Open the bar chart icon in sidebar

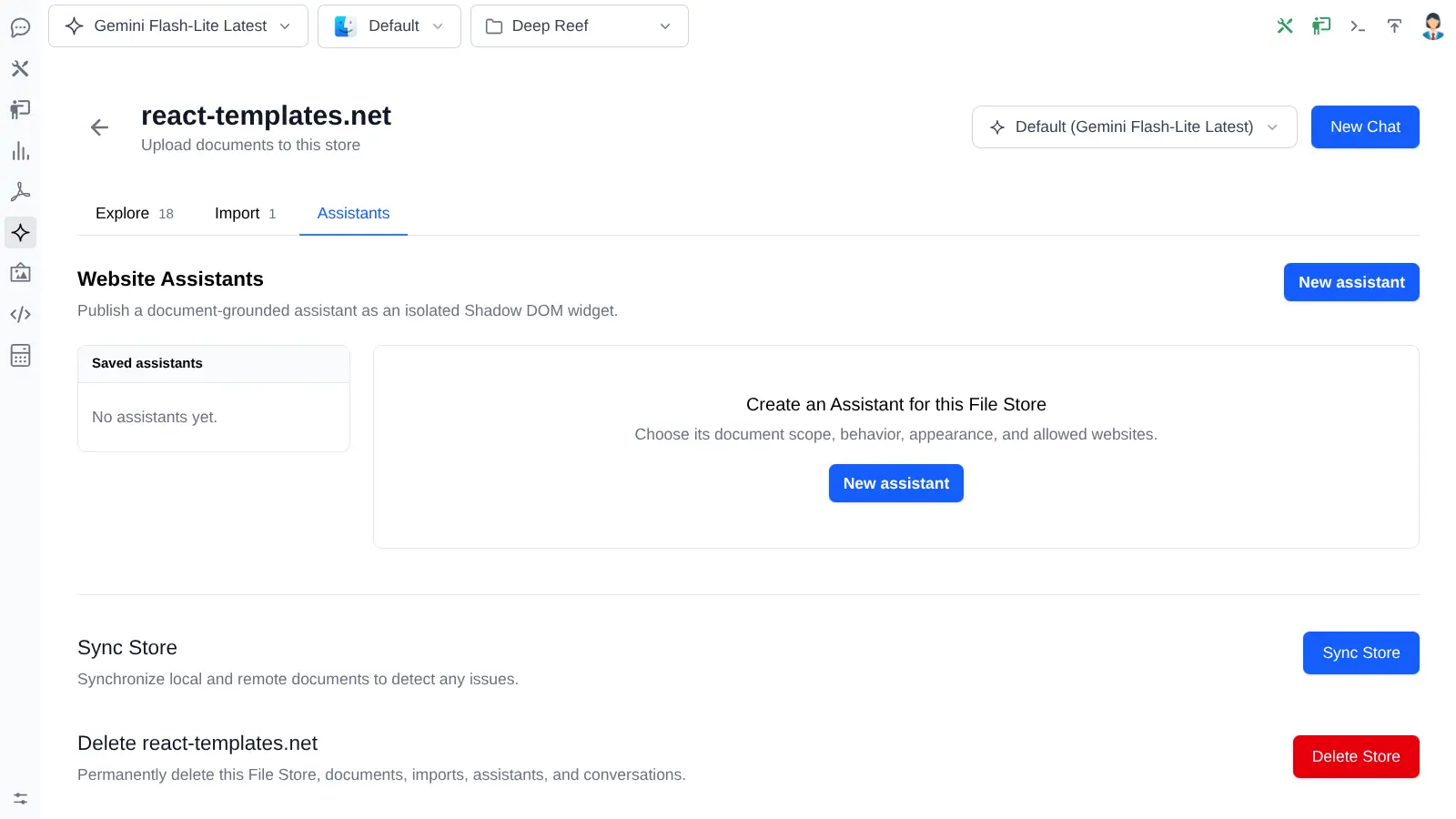20,151
